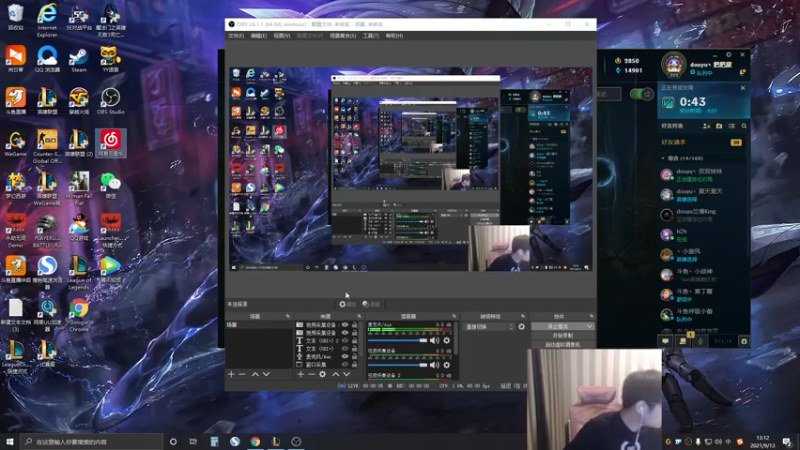Click add friend icon in League friends list
This screenshot has width=800, height=450.
[x=707, y=126]
